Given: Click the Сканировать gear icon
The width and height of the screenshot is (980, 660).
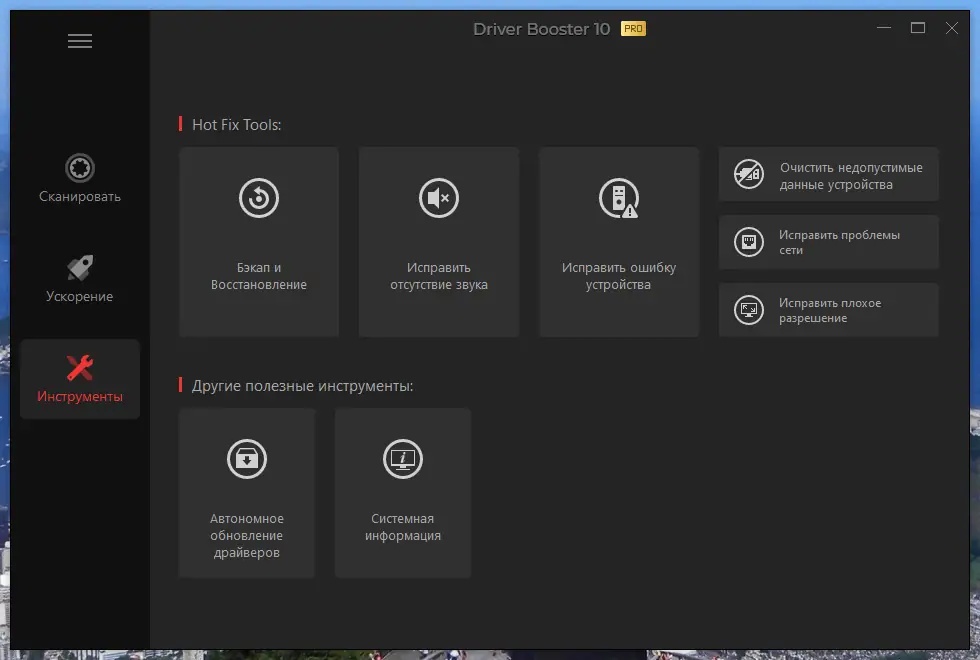Looking at the screenshot, I should point(80,168).
